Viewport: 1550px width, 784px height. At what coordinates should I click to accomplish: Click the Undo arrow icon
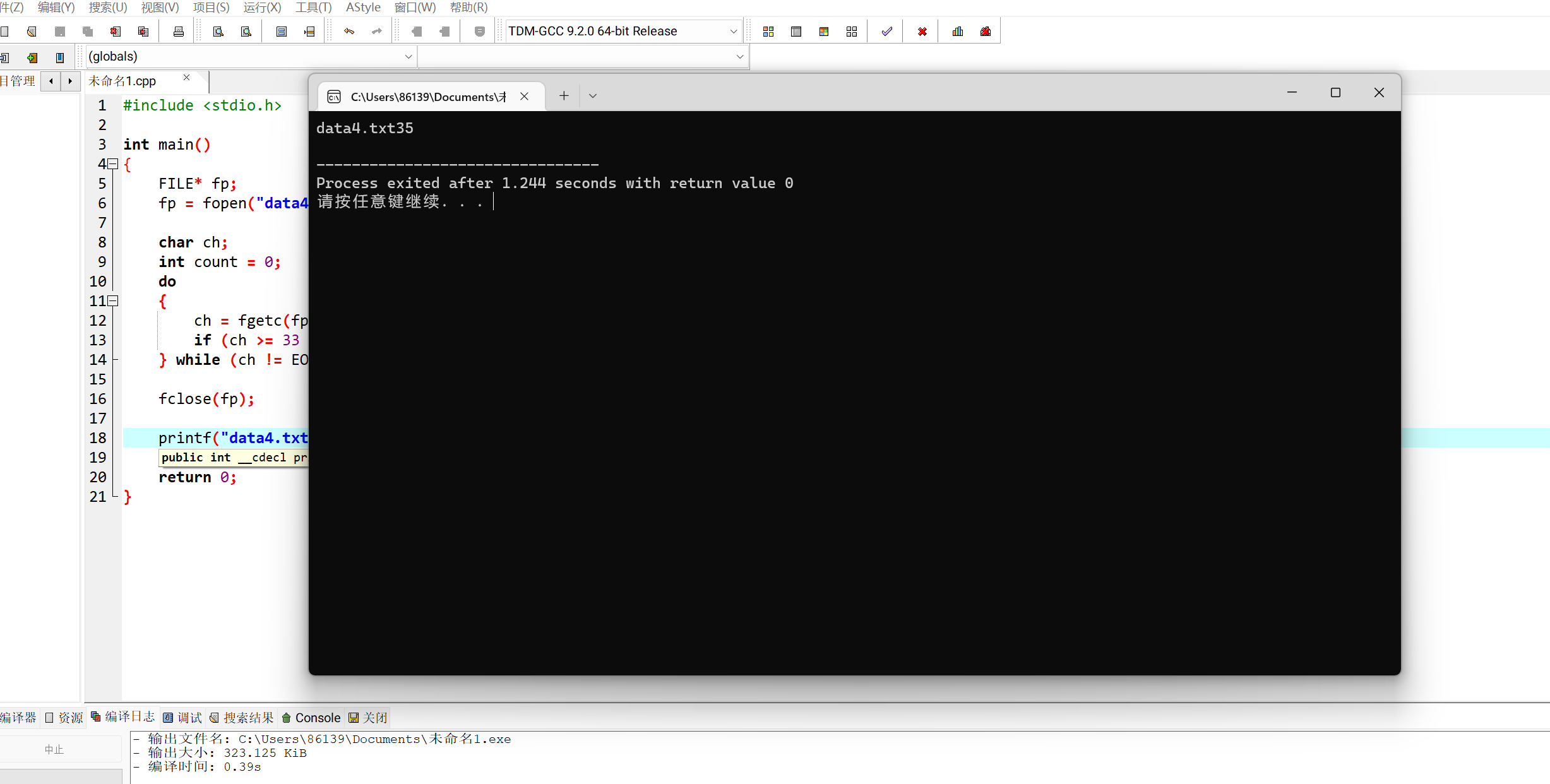coord(349,32)
